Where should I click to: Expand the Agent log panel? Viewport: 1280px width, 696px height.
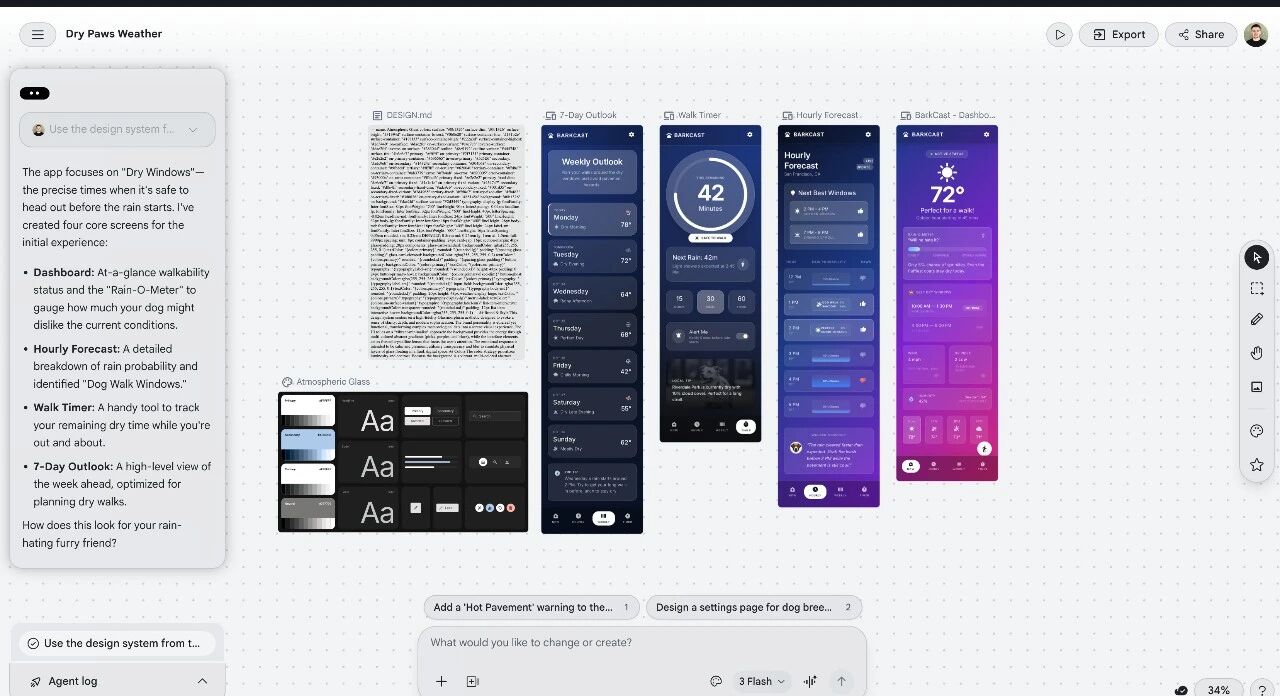coord(118,681)
